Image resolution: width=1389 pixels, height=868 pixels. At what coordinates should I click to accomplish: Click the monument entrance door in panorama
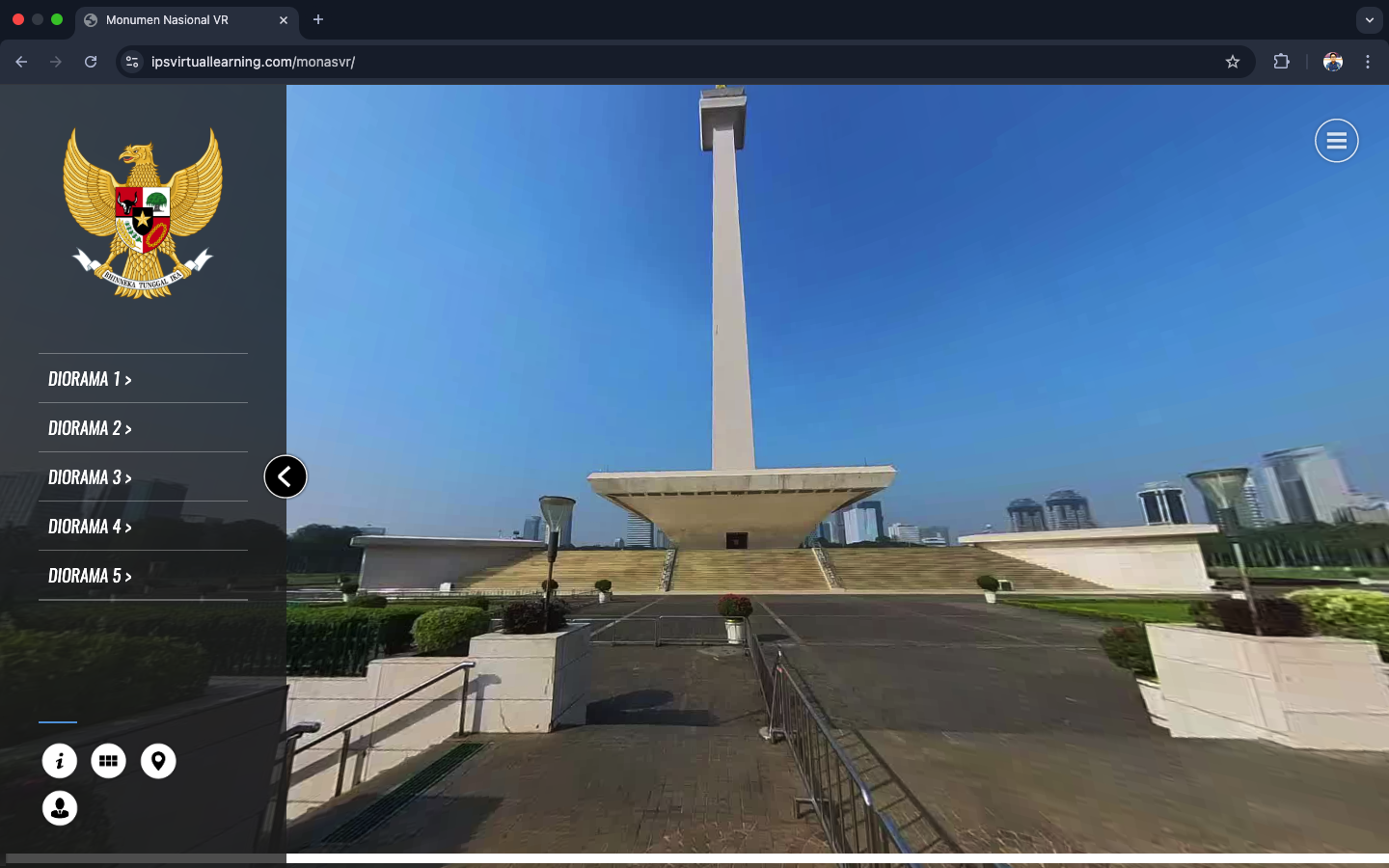[737, 540]
